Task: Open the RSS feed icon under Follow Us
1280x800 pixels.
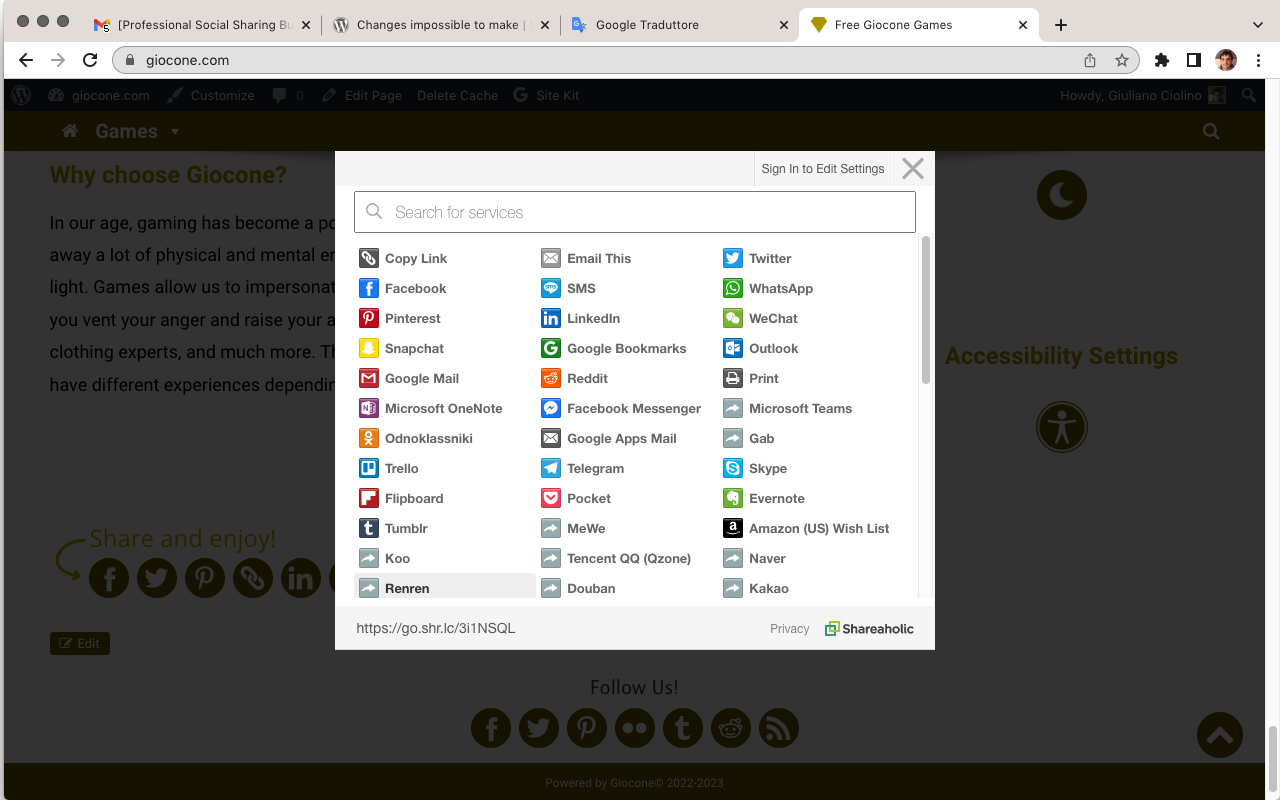Action: pyautogui.click(x=779, y=728)
